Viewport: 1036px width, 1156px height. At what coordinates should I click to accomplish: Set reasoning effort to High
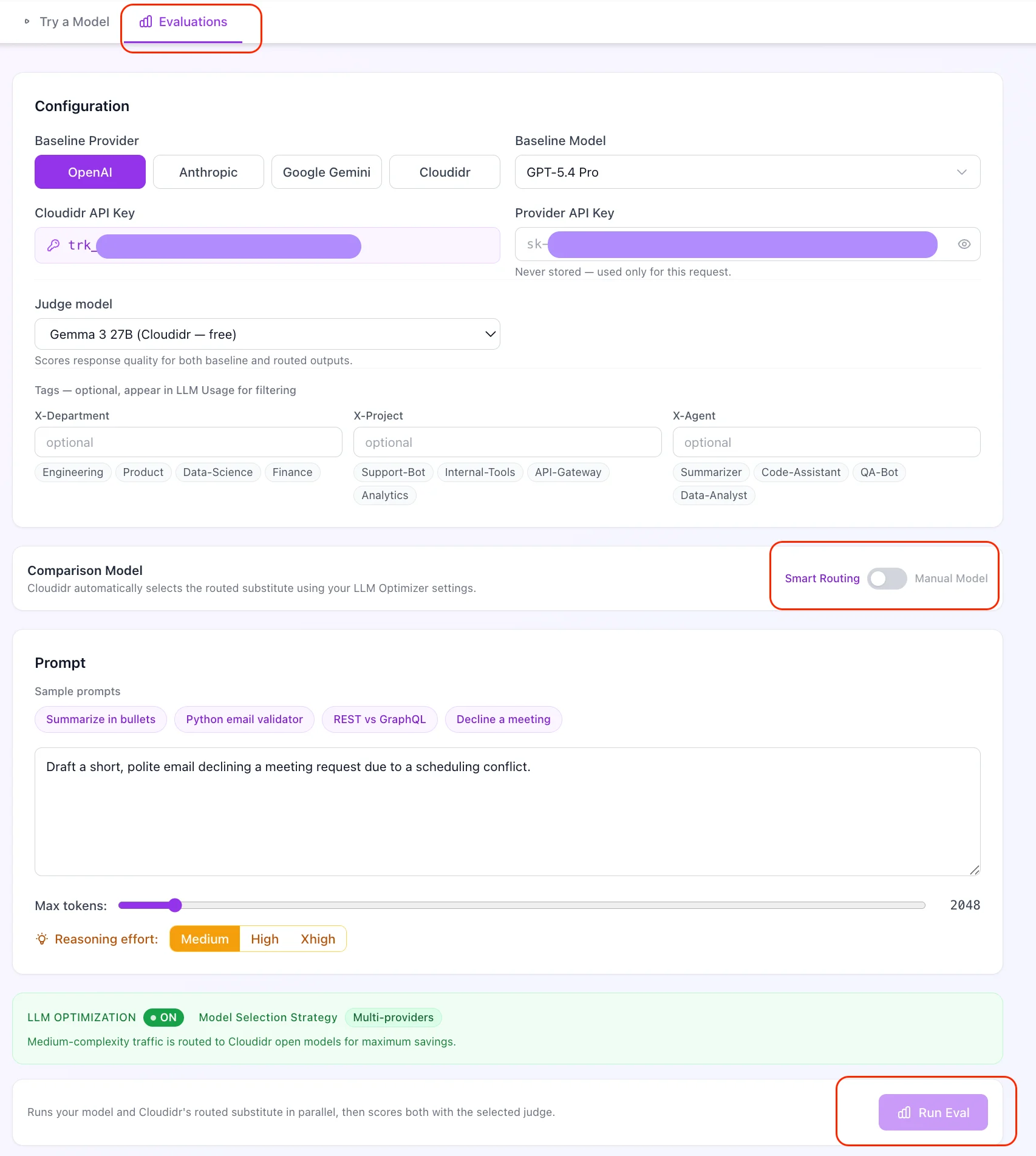pos(265,939)
